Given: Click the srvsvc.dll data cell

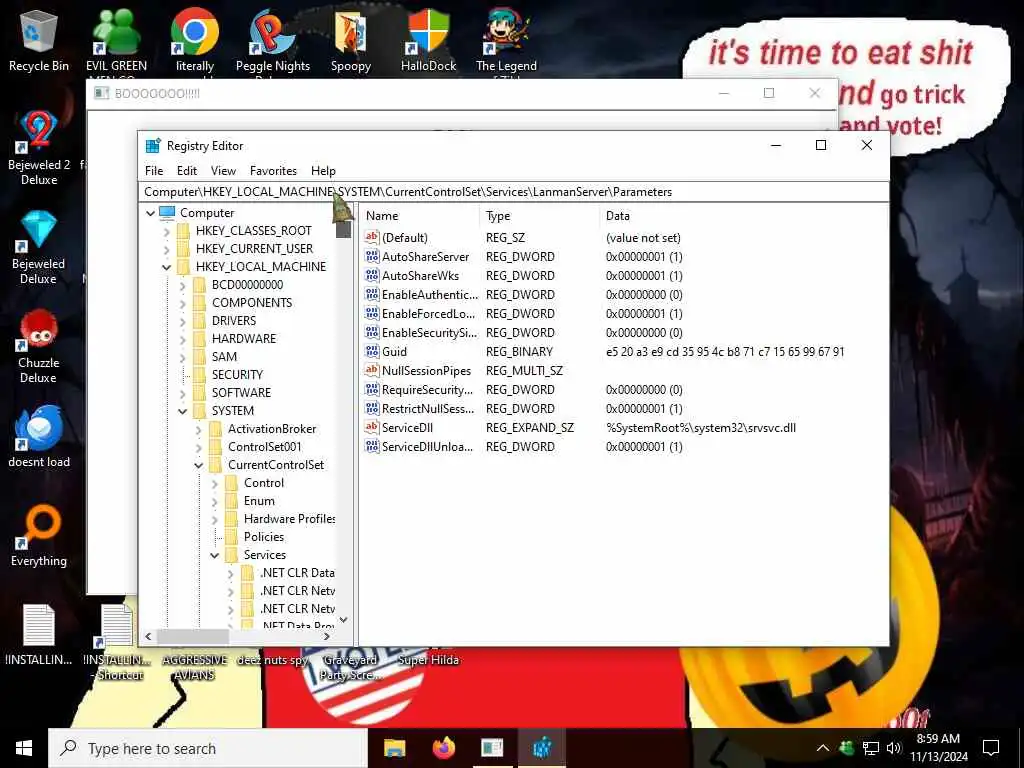Looking at the screenshot, I should pyautogui.click(x=701, y=428).
